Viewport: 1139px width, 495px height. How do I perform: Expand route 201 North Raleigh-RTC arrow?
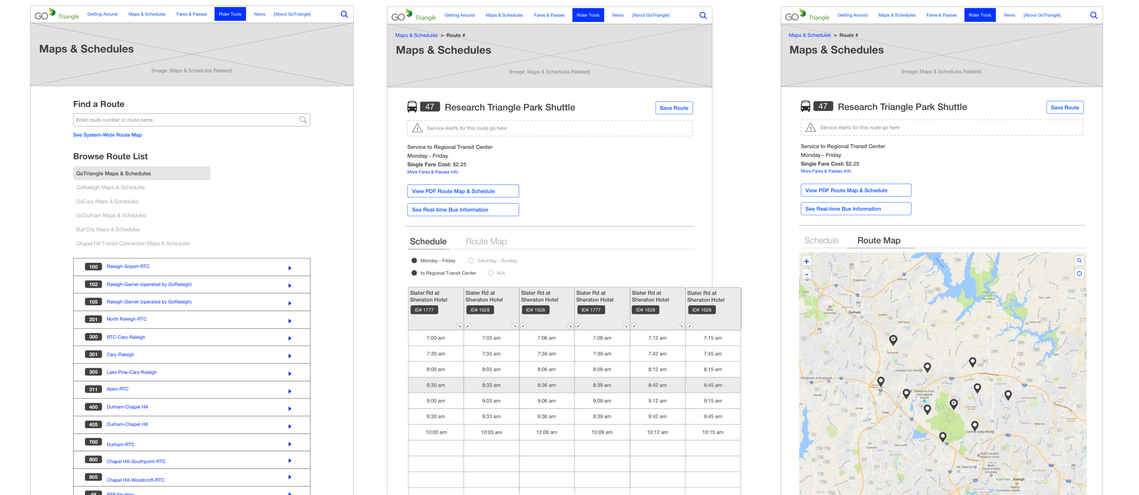pyautogui.click(x=289, y=320)
